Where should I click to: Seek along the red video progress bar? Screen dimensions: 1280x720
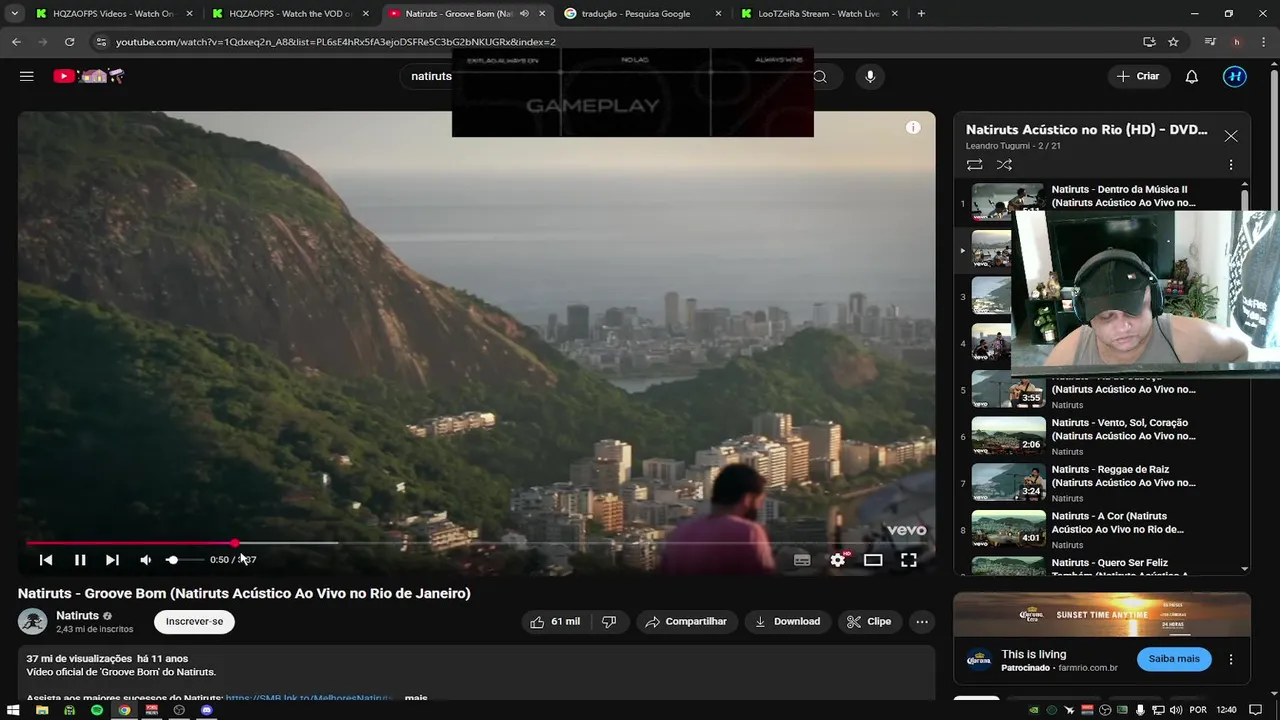[476, 543]
